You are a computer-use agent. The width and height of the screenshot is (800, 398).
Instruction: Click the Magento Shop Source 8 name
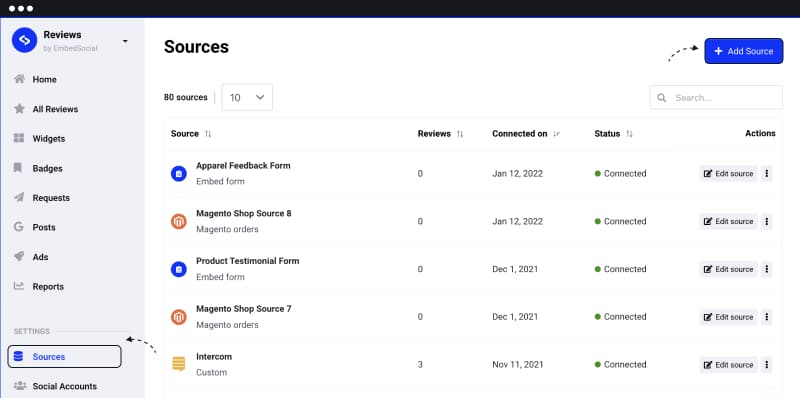(244, 213)
